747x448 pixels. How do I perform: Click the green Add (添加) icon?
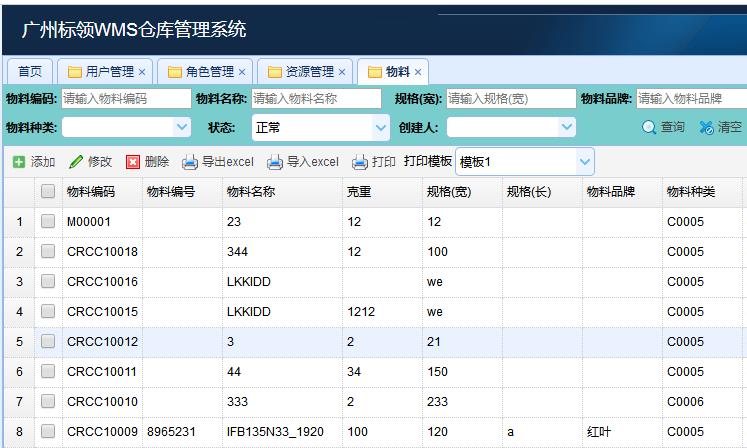[18, 162]
